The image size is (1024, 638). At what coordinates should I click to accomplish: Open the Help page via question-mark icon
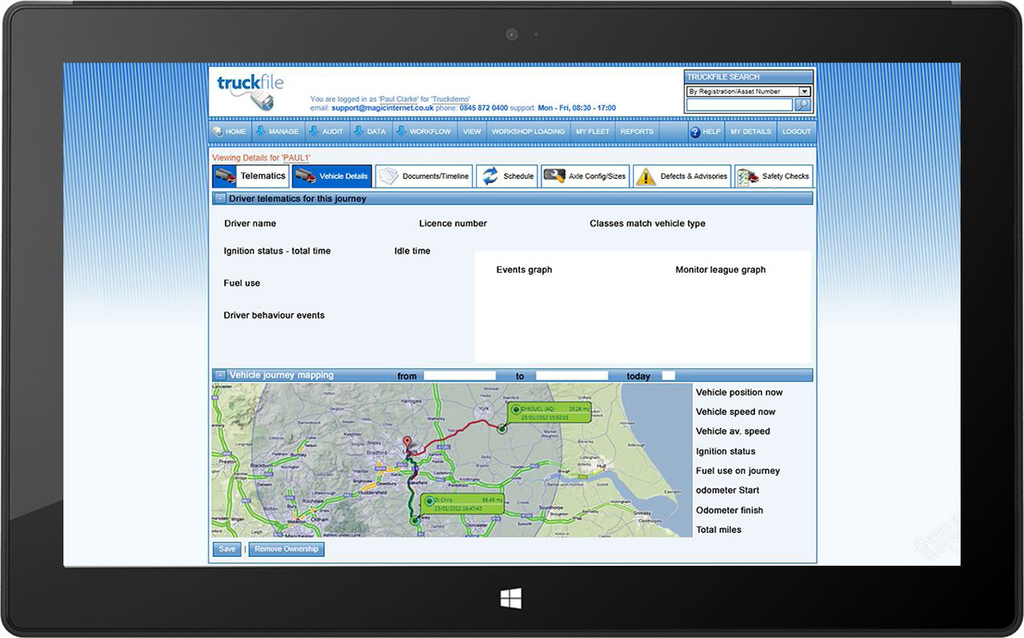695,132
